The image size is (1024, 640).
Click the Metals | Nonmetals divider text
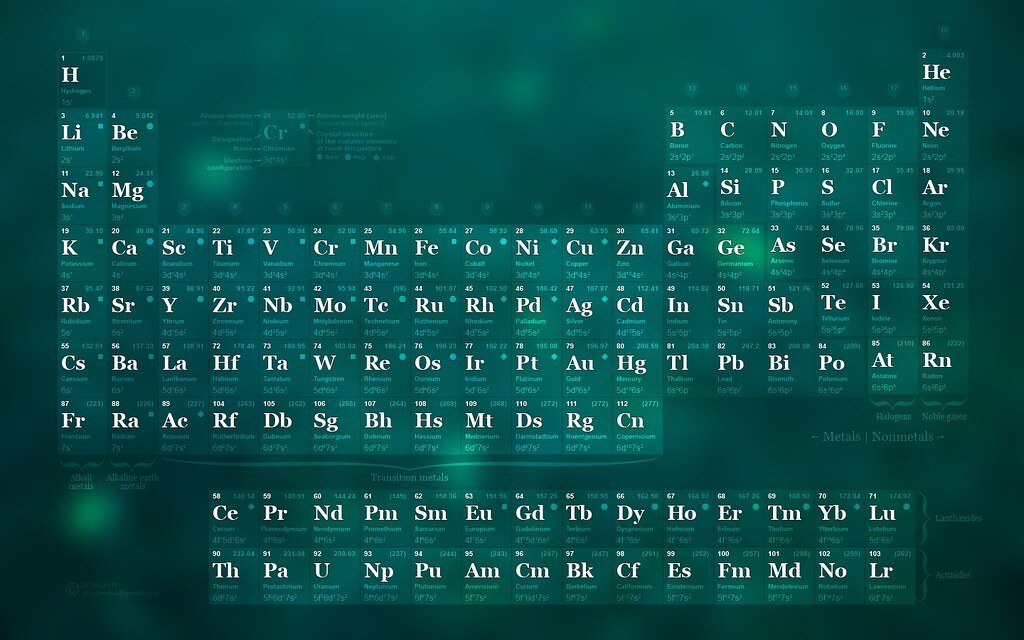tap(877, 437)
